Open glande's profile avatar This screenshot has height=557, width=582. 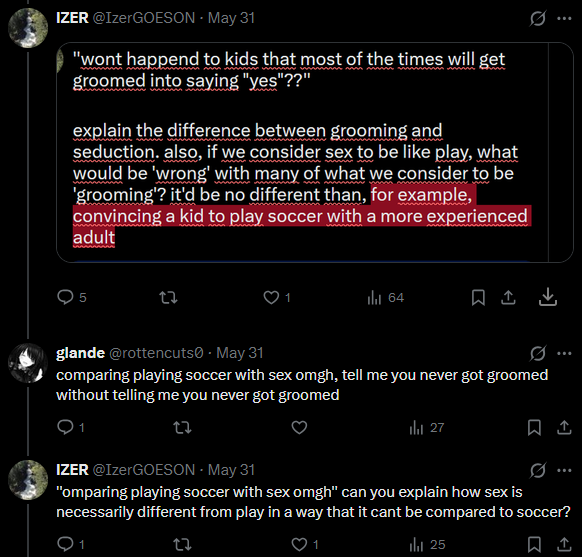coord(28,363)
